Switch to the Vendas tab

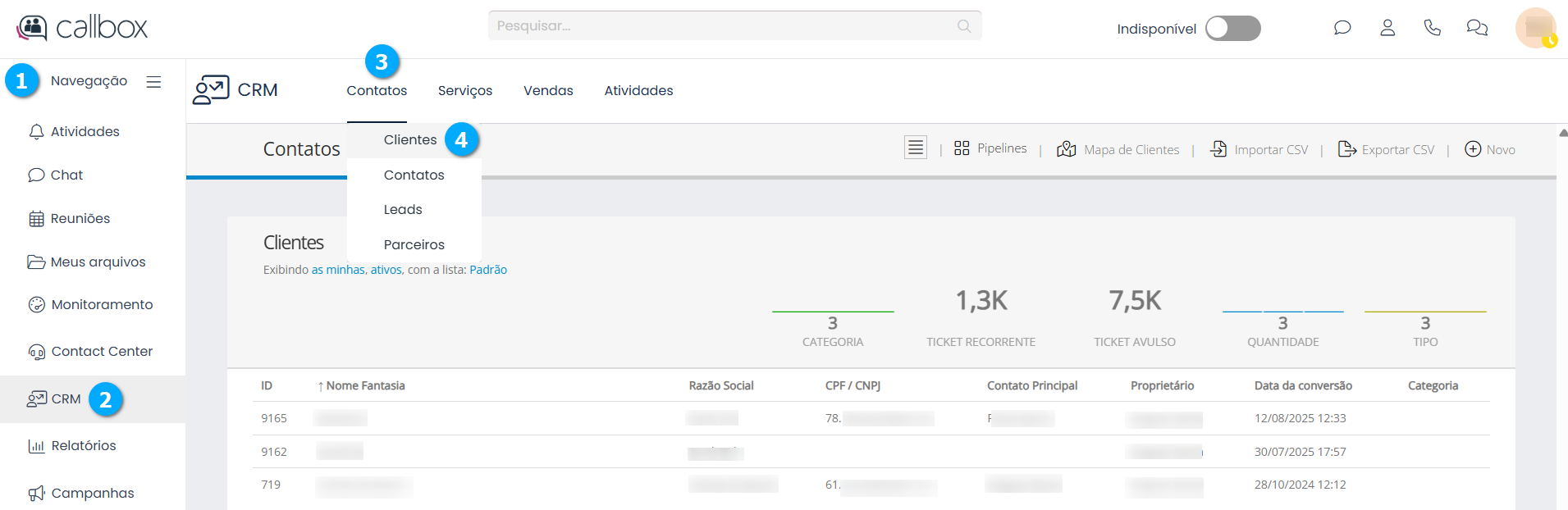click(x=548, y=91)
